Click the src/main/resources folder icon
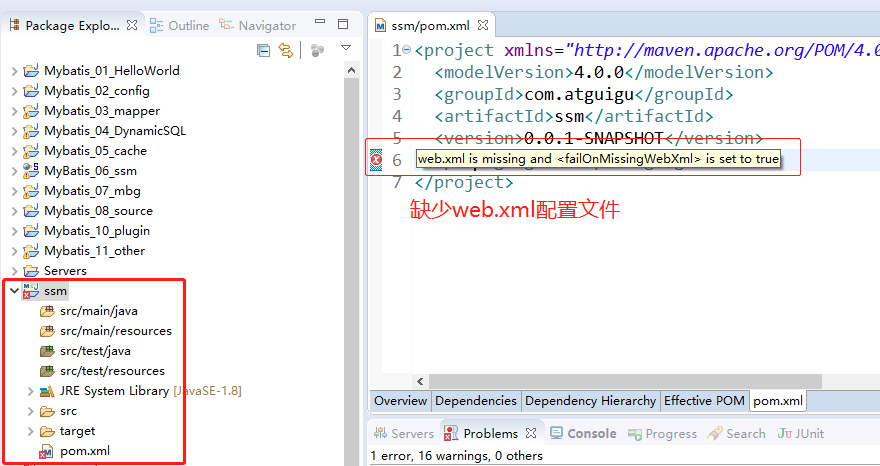Viewport: 880px width, 466px height. coord(47,331)
